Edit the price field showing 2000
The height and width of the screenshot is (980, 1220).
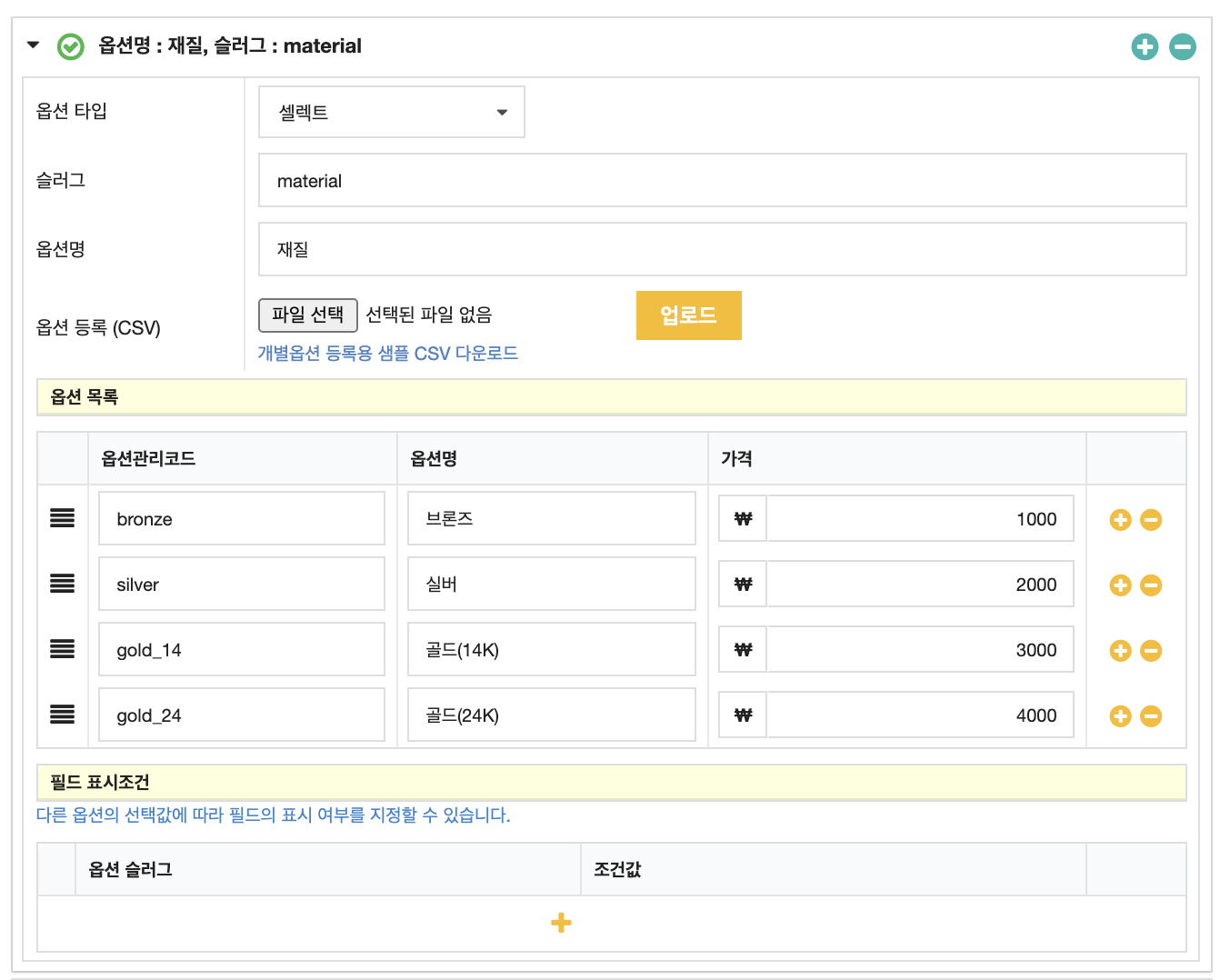918,585
